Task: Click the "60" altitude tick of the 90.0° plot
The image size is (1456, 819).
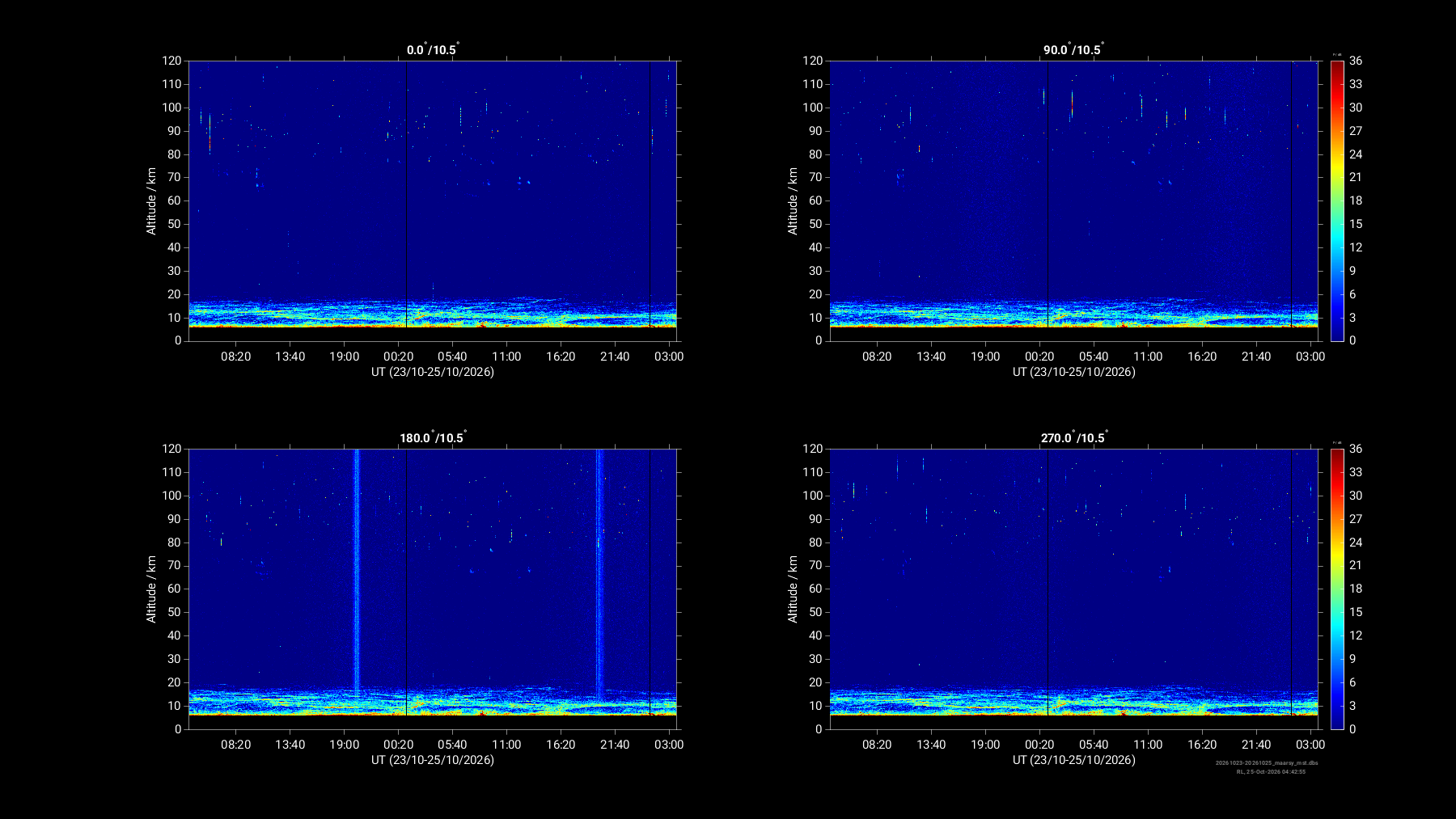Action: (815, 201)
